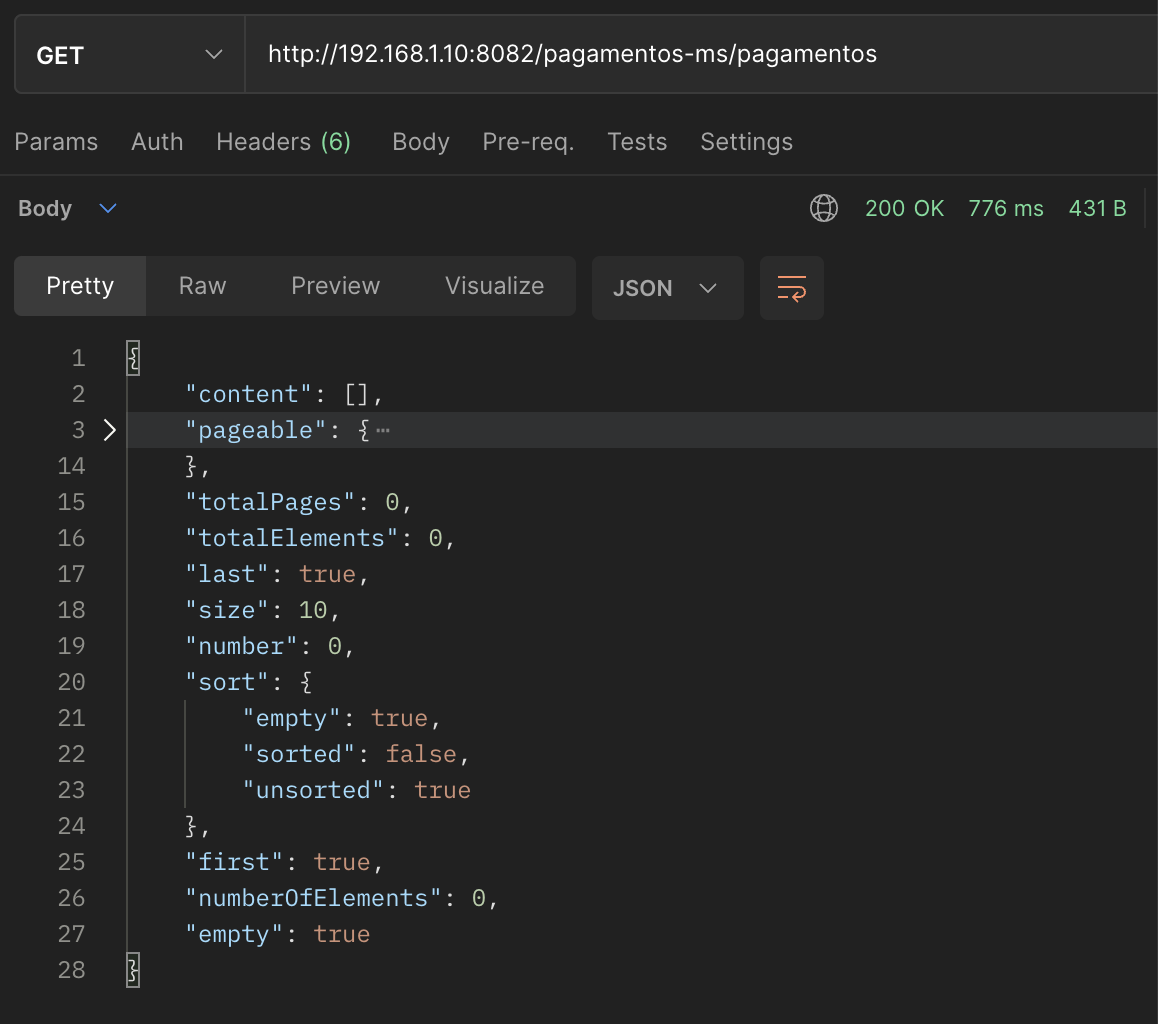Click the "totalElements" key
Image resolution: width=1158 pixels, height=1024 pixels.
pos(292,538)
